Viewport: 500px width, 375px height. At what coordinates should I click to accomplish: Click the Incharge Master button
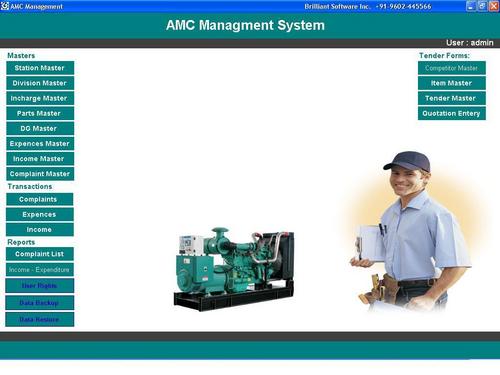tap(40, 98)
